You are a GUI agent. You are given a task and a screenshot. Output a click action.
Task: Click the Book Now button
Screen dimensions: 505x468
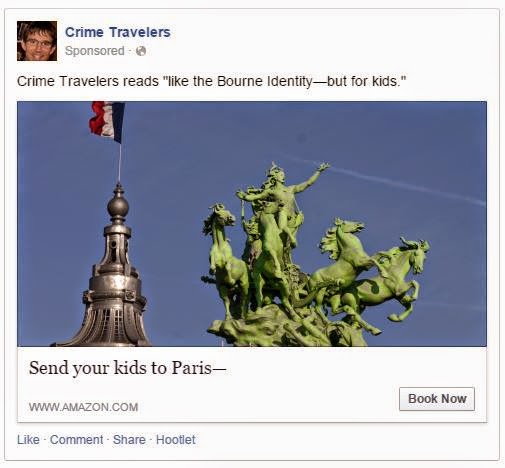click(437, 399)
